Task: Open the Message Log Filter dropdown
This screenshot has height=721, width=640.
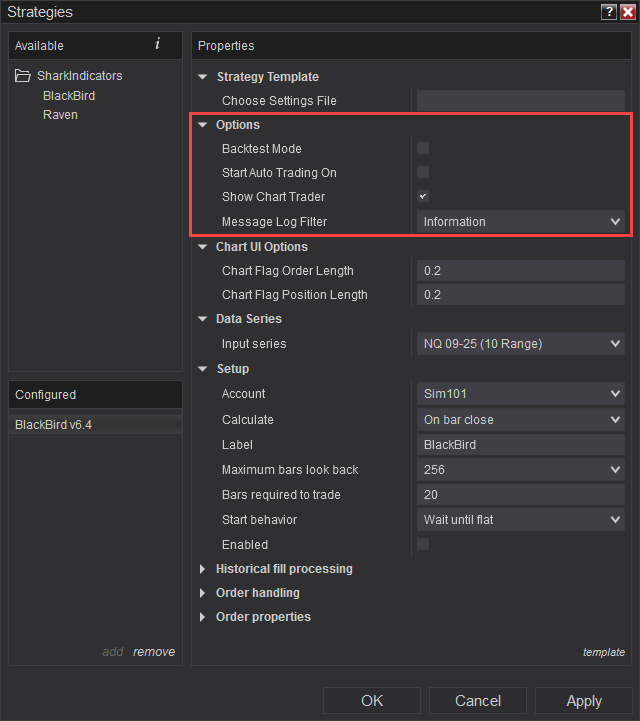Action: pos(520,222)
